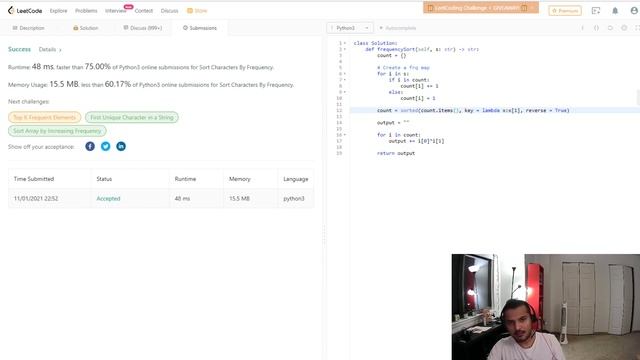Collapse the frequencySort fold arrow on line 2
Viewport: 640px width, 360px height.
tap(345, 49)
